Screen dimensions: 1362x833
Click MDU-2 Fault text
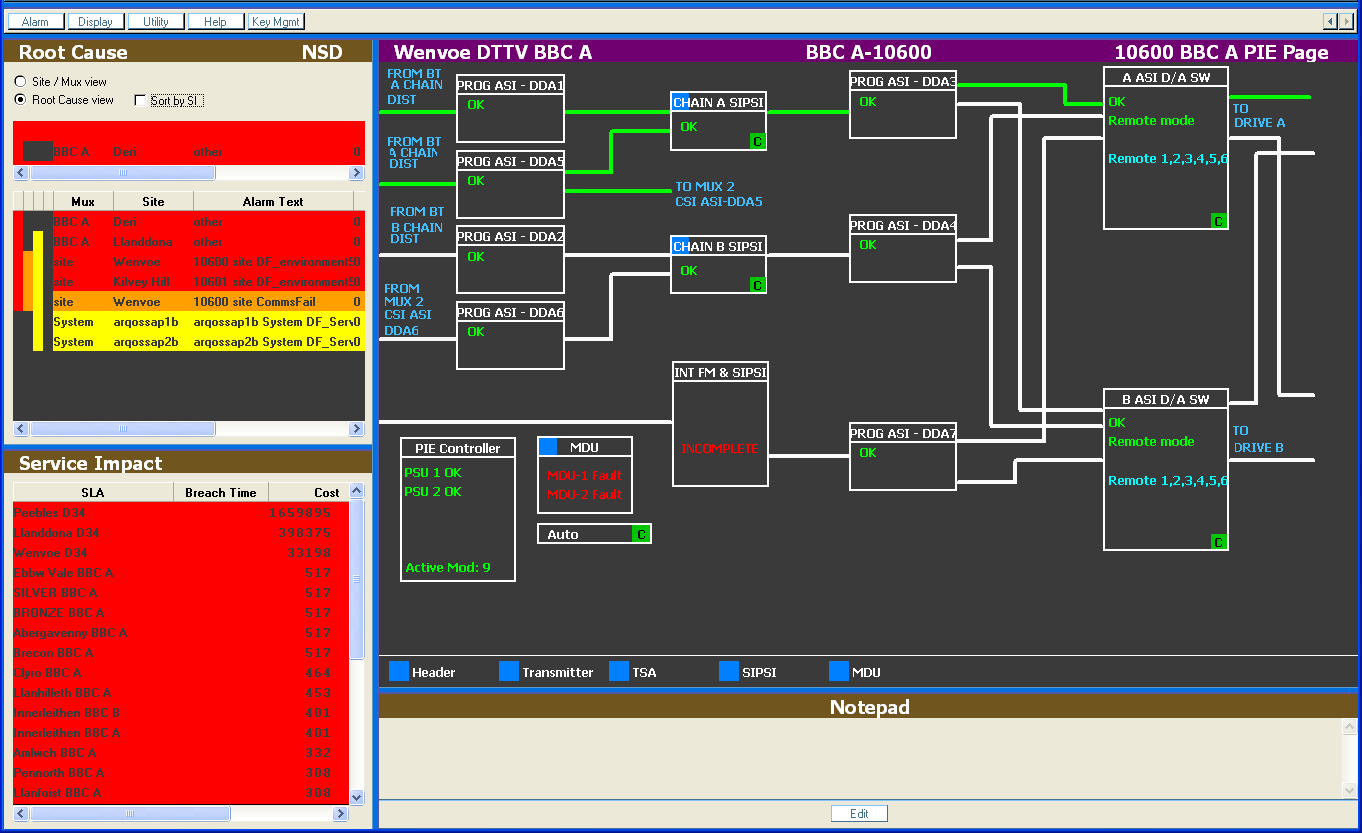tap(584, 494)
